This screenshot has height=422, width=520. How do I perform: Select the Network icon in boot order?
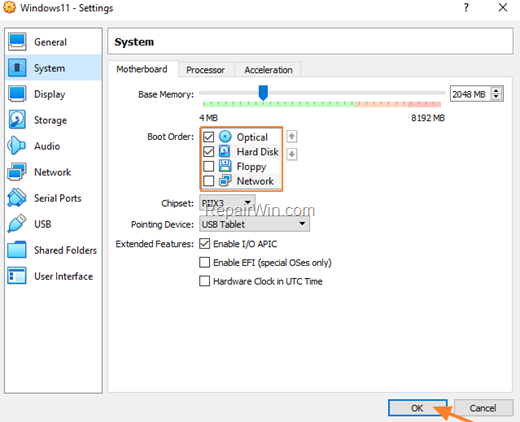point(225,181)
